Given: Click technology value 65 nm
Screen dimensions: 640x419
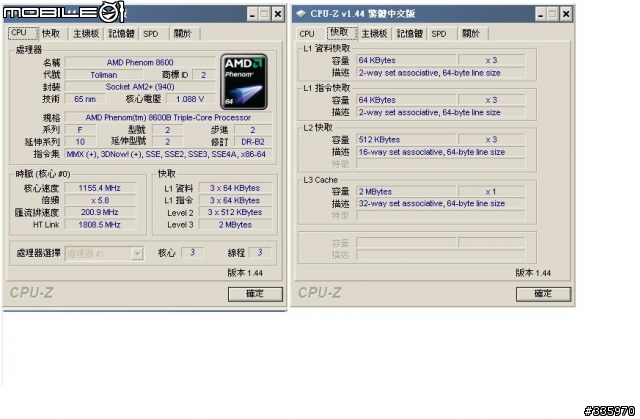Looking at the screenshot, I should (85, 99).
